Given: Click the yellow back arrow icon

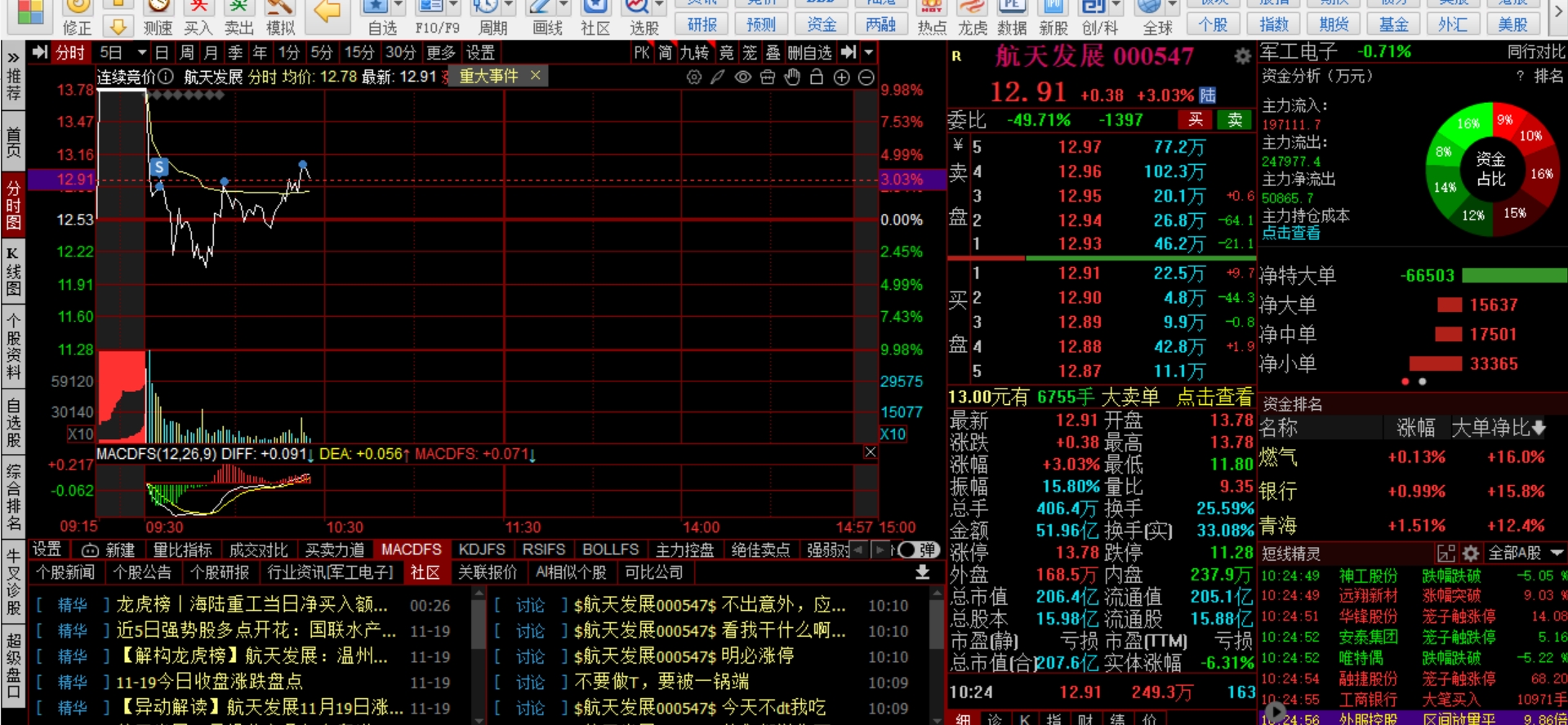Looking at the screenshot, I should (327, 11).
